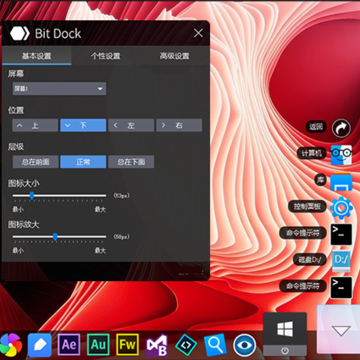This screenshot has width=360, height=360.
Task: Launch the colorful pinwheel app in dock
Action: 11,345
